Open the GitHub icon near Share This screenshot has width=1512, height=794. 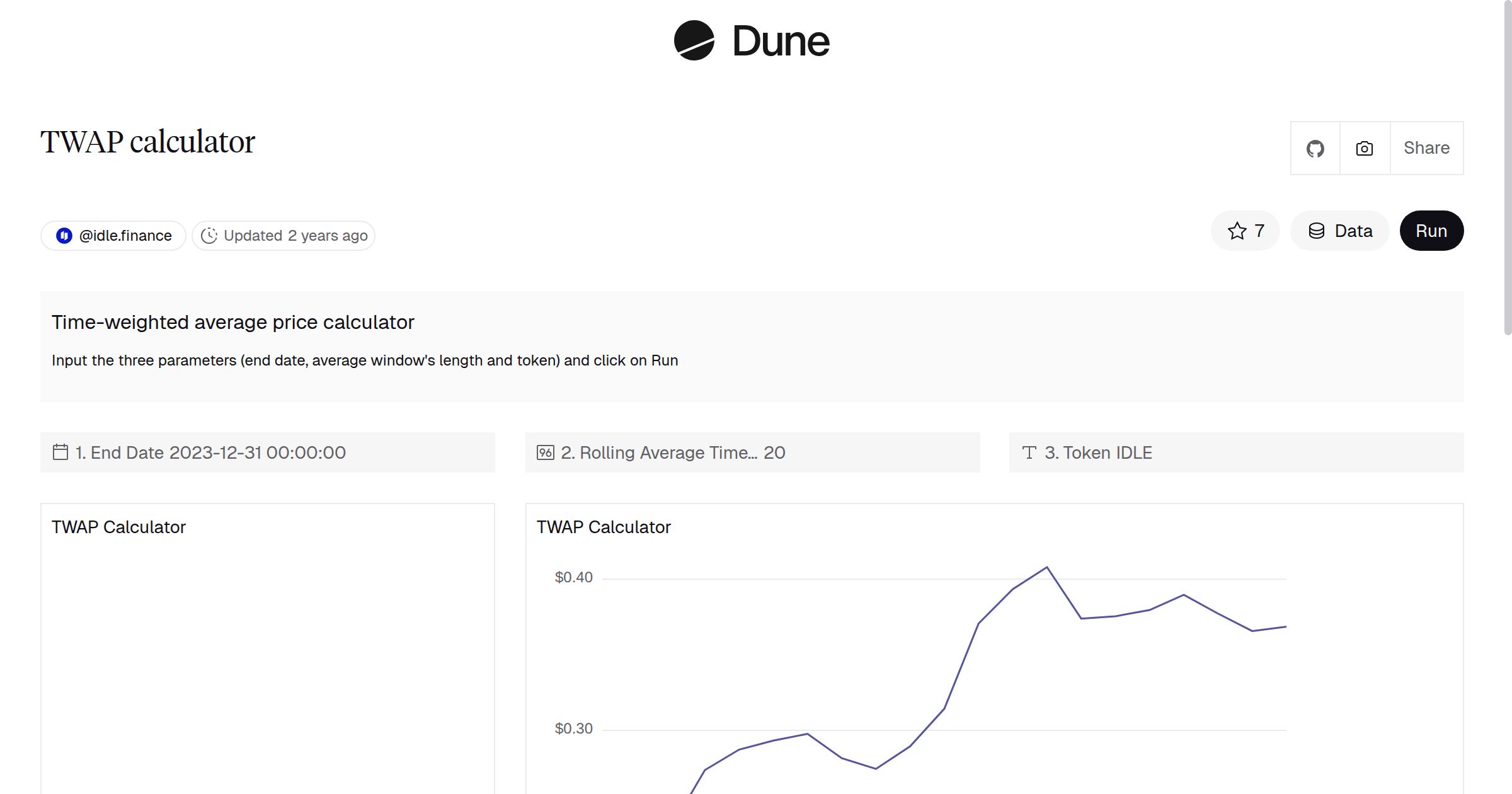click(x=1315, y=147)
